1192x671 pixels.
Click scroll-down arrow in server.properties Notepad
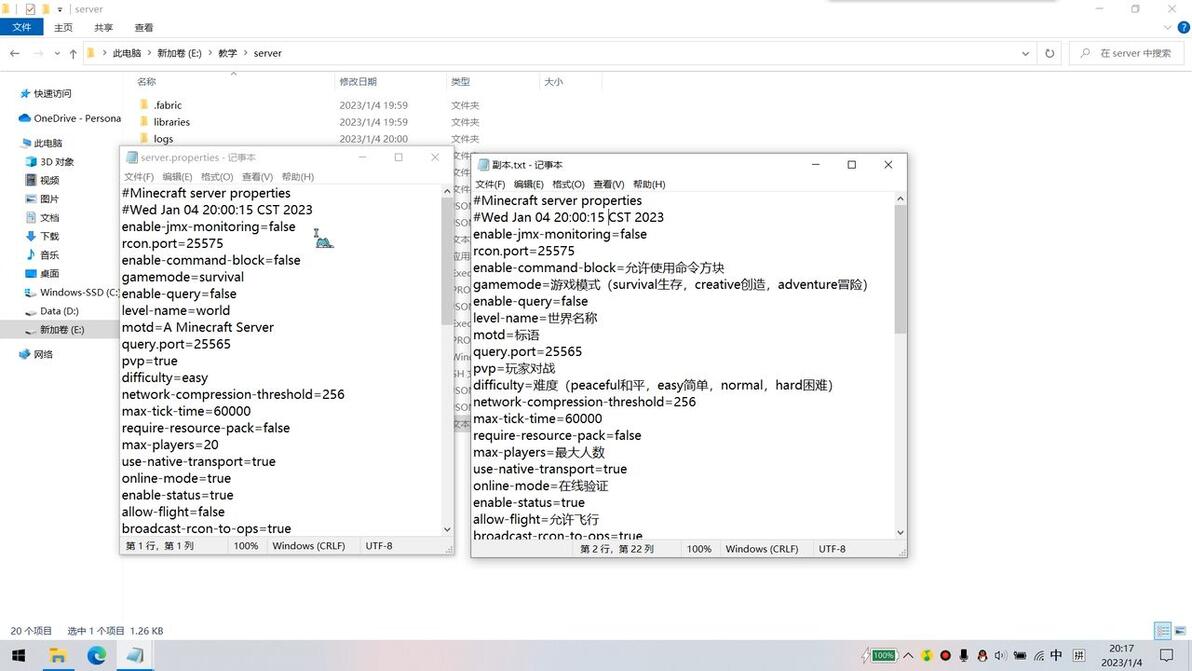point(447,529)
